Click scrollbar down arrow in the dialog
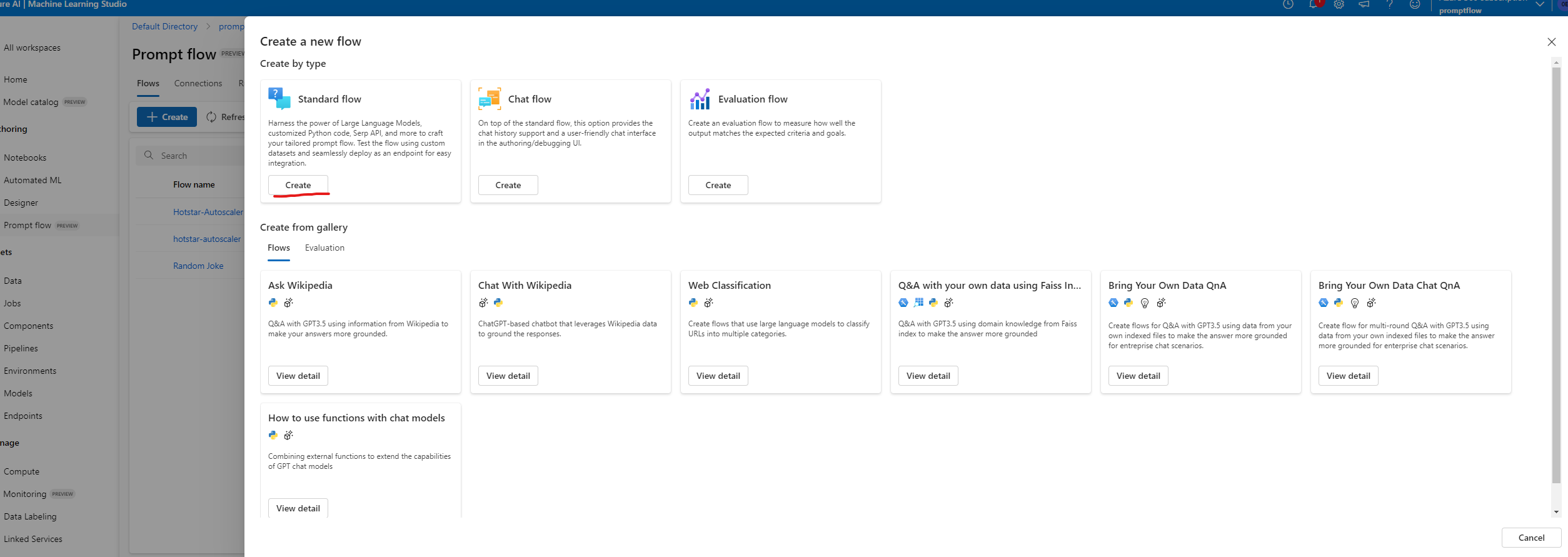 click(x=1556, y=512)
